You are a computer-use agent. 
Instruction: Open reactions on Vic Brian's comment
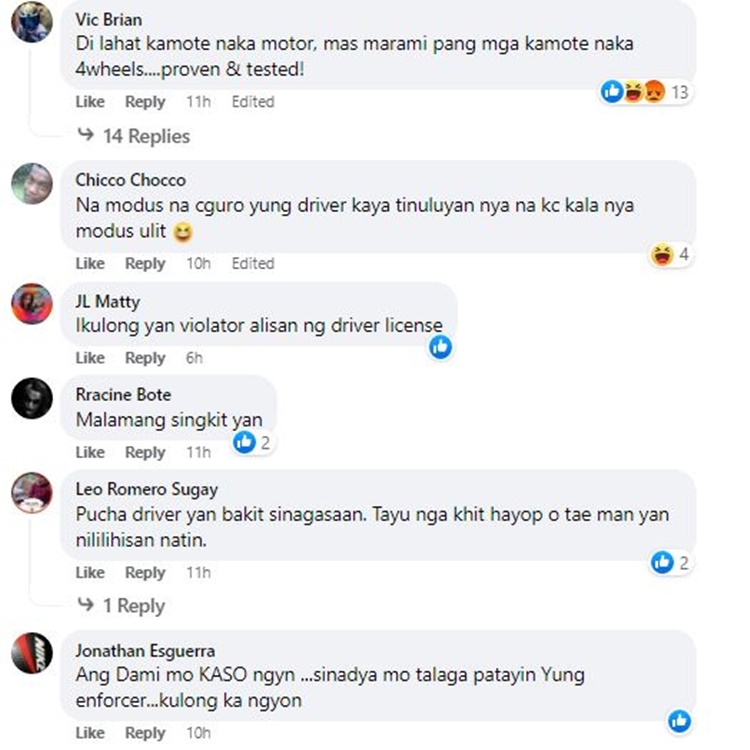click(645, 91)
